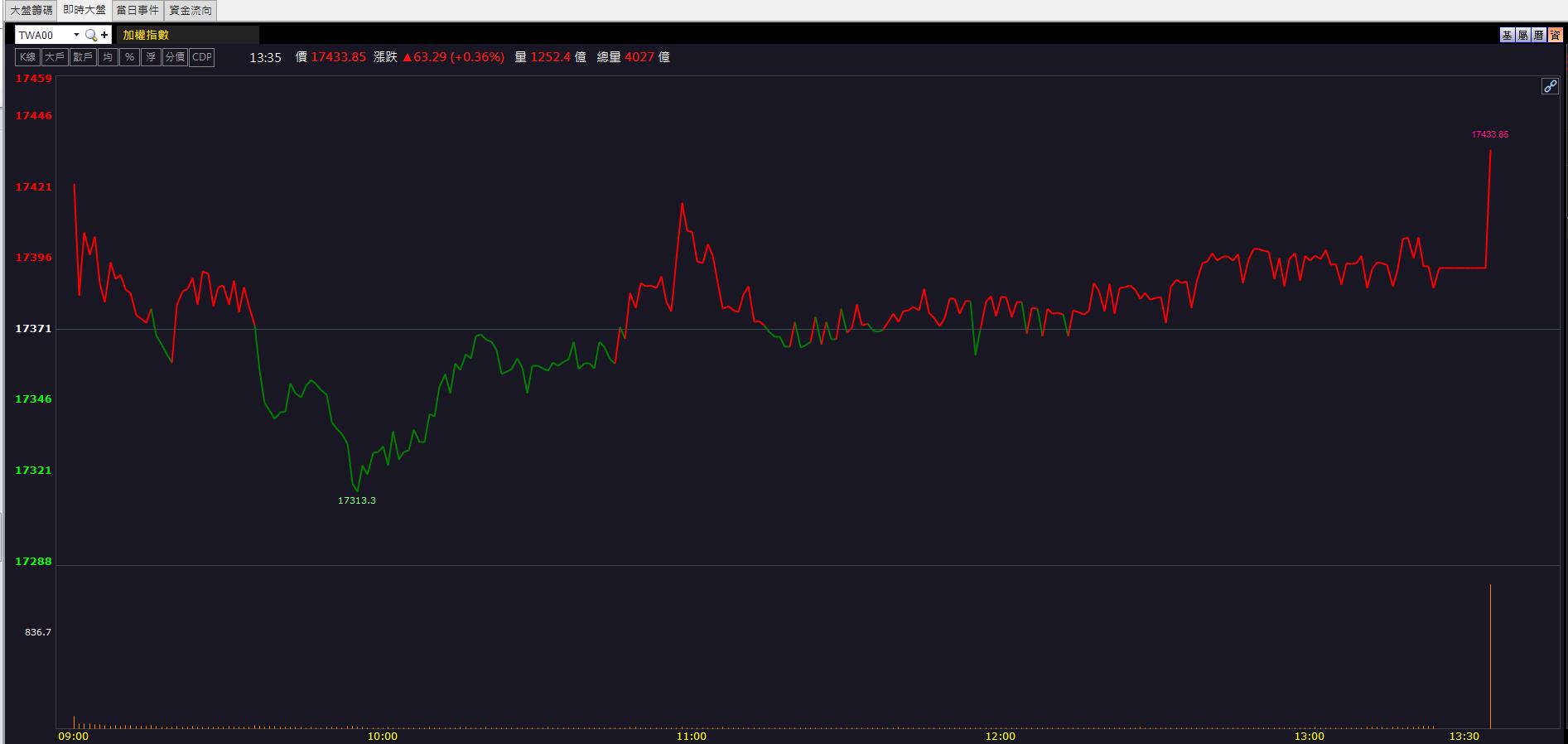Viewport: 1568px width, 744px height.
Task: Select the 資金流向 tab
Action: point(191,10)
